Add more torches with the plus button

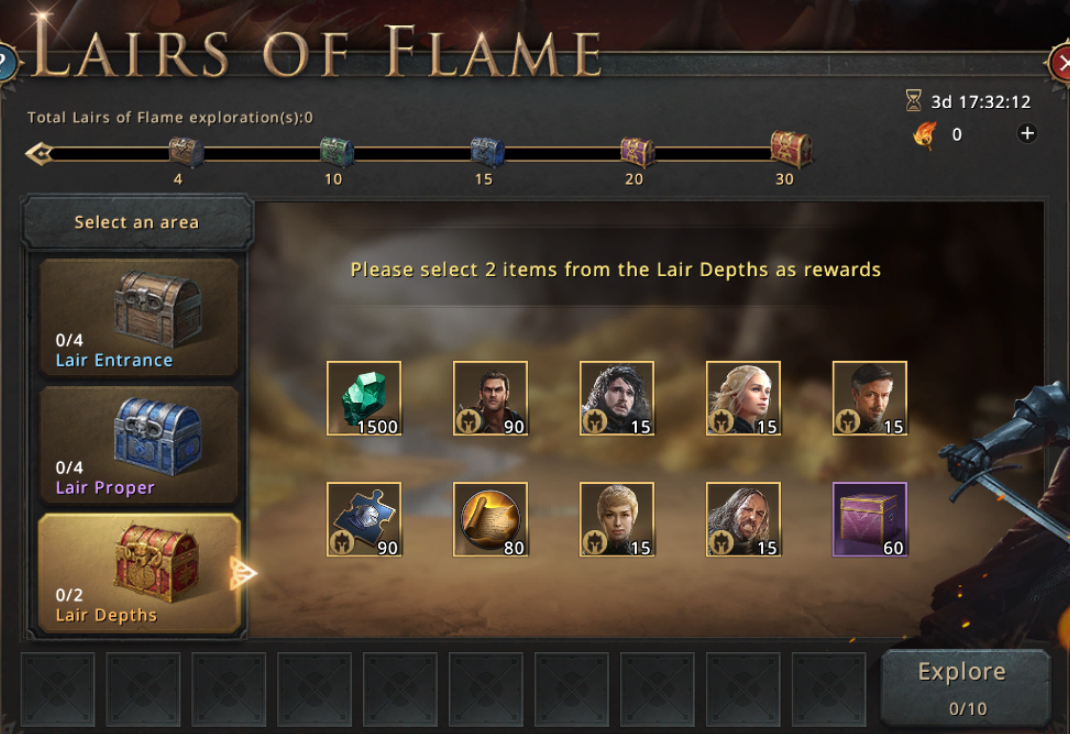[x=1027, y=134]
